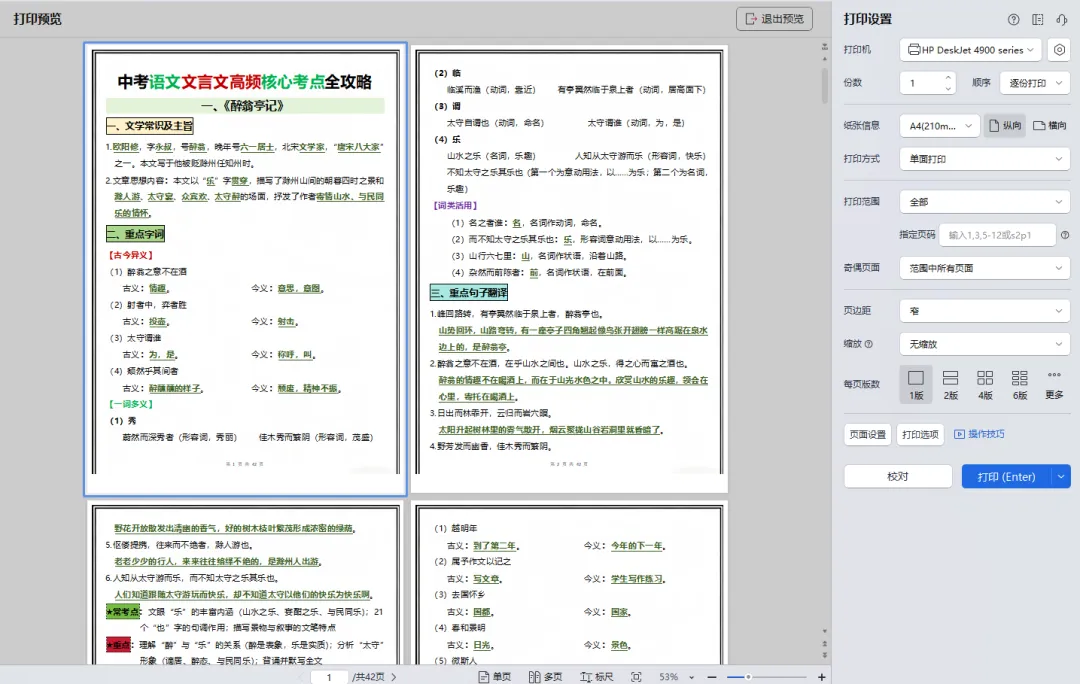Expand the arrow beside 打印 (Enter) button
1080x684 pixels.
(x=1061, y=477)
